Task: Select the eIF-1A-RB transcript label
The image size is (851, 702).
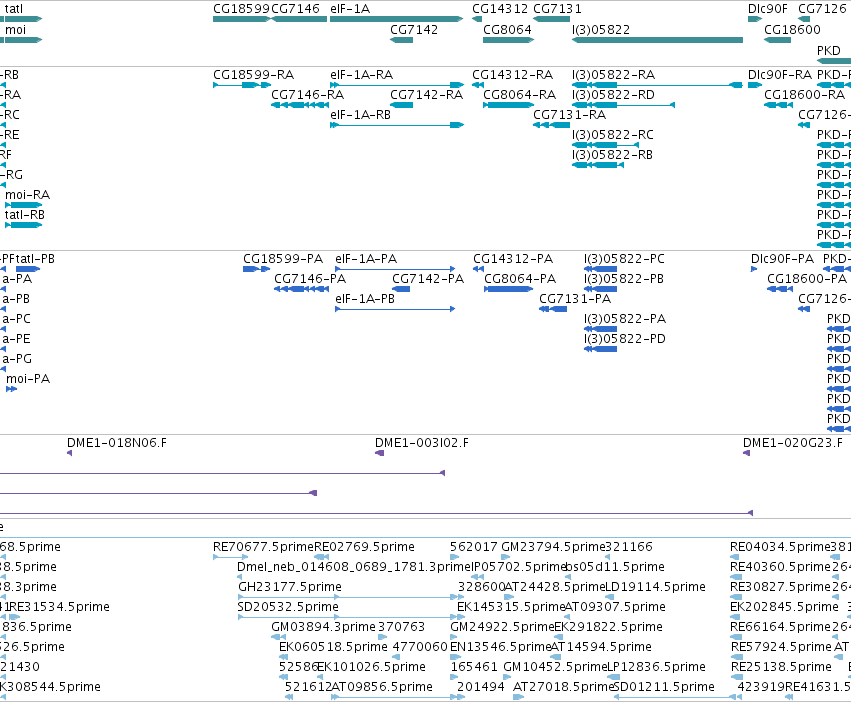Action: (x=360, y=115)
